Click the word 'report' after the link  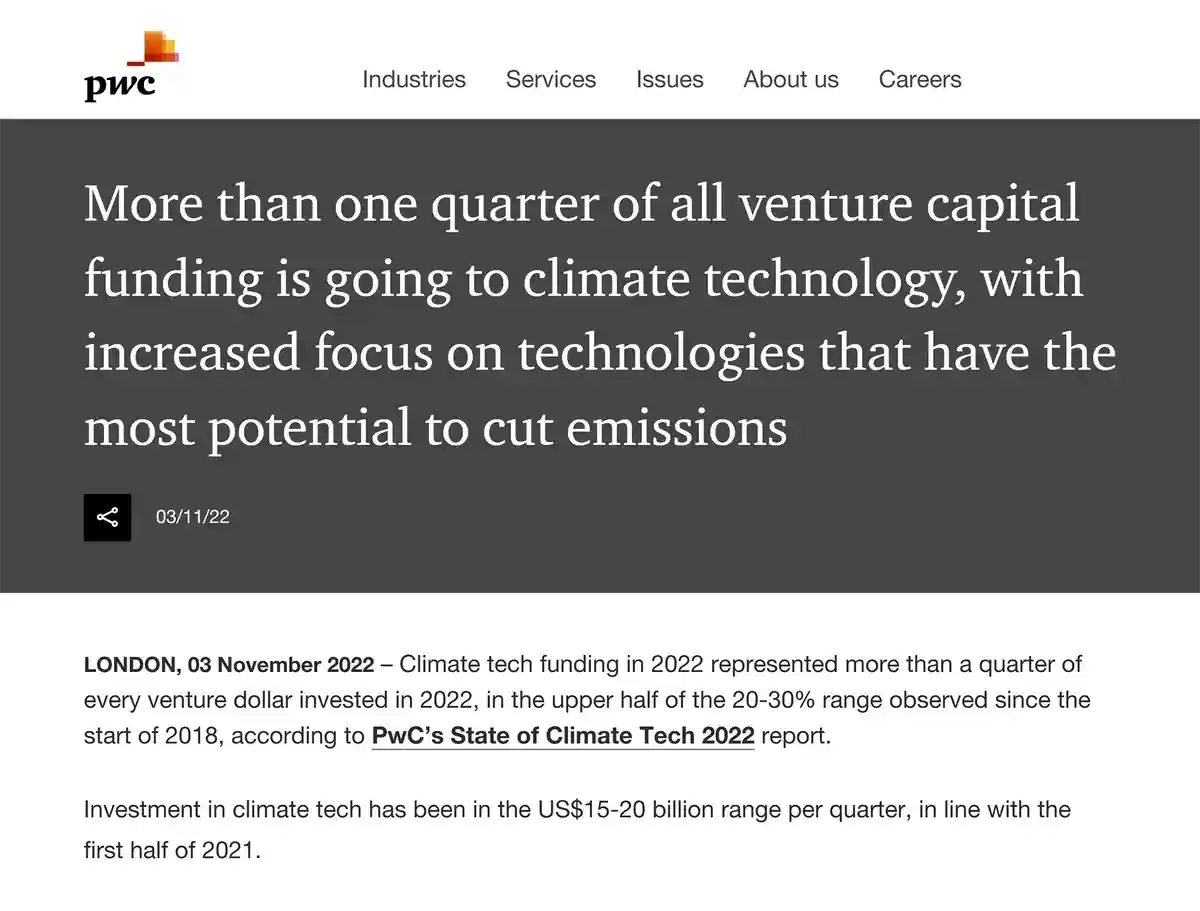794,737
